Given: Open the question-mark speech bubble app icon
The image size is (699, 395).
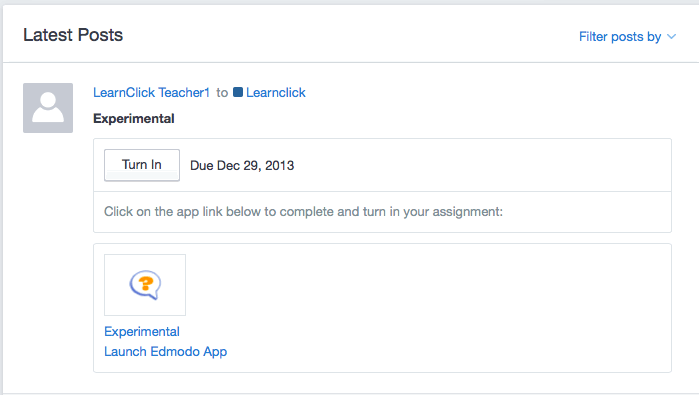Looking at the screenshot, I should pos(145,285).
